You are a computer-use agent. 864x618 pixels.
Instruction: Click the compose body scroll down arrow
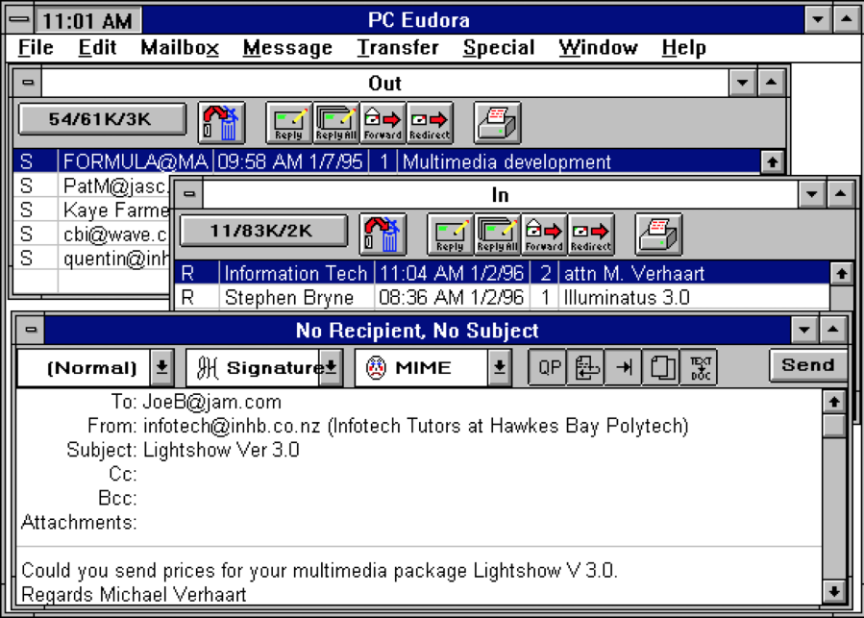click(834, 592)
